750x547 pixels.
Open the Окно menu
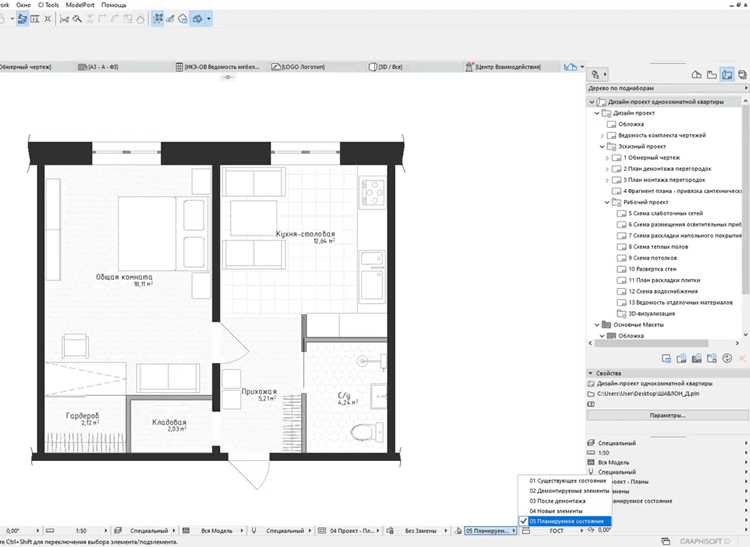point(23,5)
